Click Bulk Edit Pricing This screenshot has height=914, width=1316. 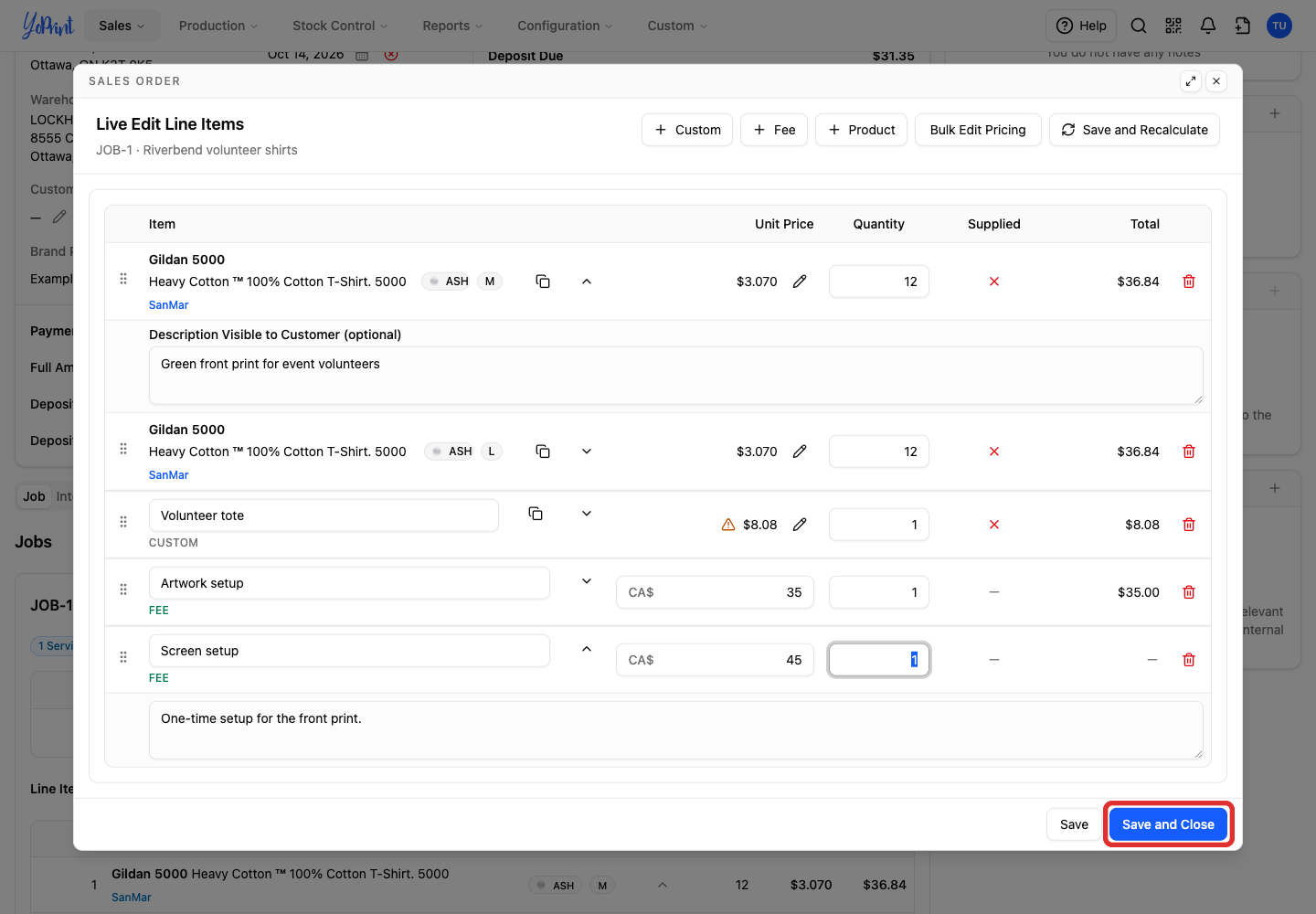(978, 130)
